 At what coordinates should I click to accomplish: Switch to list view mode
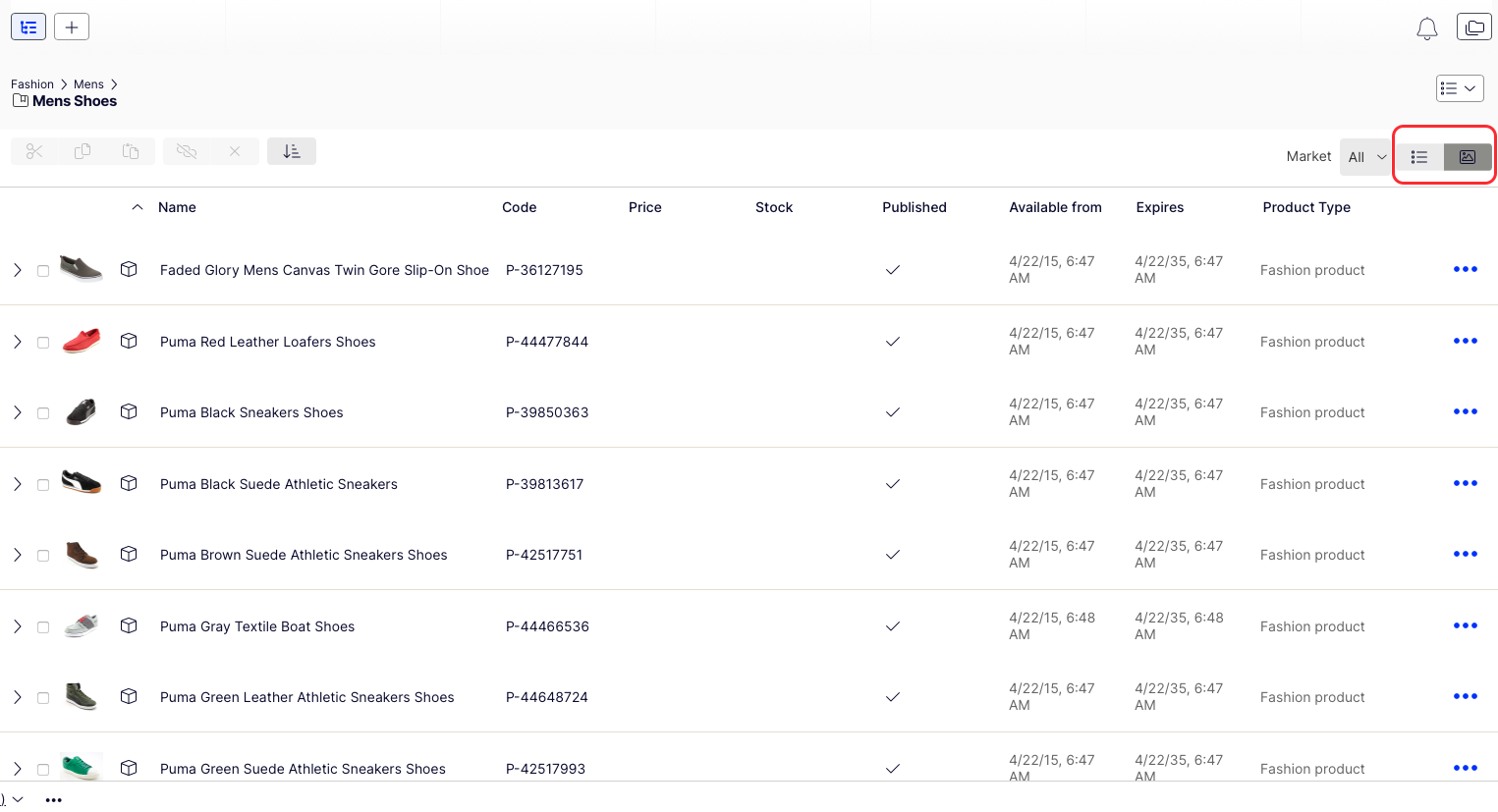(x=1419, y=157)
